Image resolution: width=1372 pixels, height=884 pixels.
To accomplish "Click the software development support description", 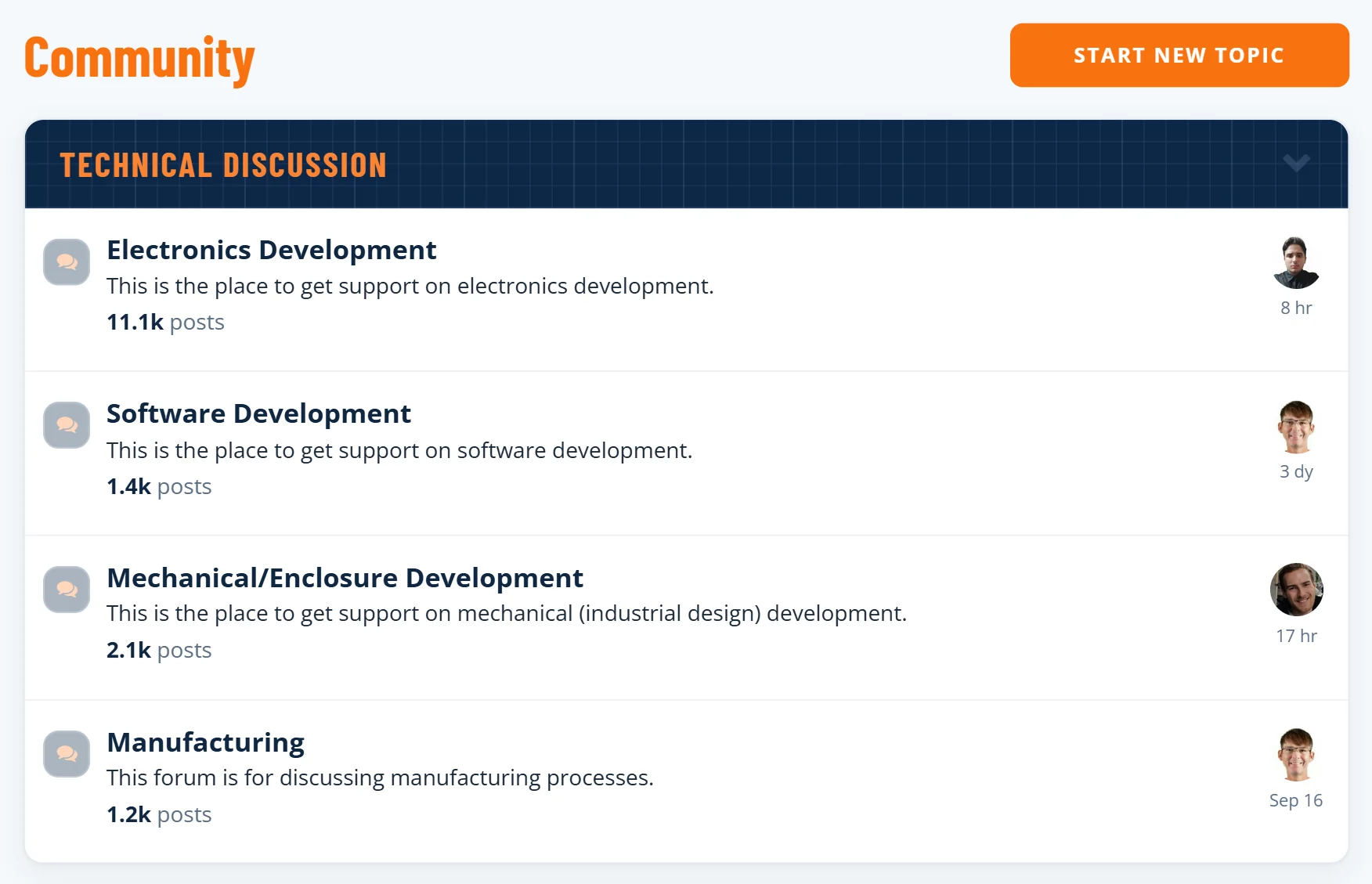I will click(399, 451).
